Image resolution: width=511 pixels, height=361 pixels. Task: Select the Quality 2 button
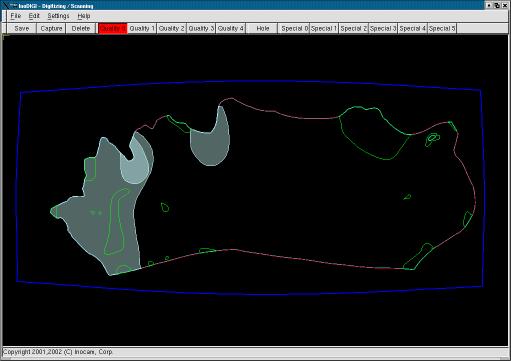172,28
